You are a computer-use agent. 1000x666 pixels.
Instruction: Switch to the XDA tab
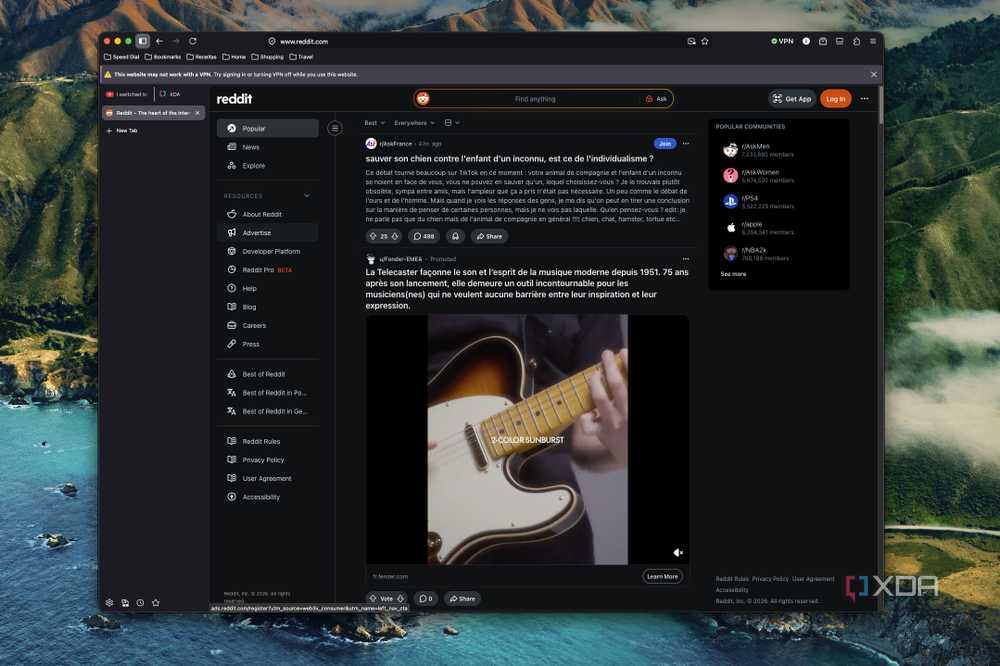click(170, 94)
